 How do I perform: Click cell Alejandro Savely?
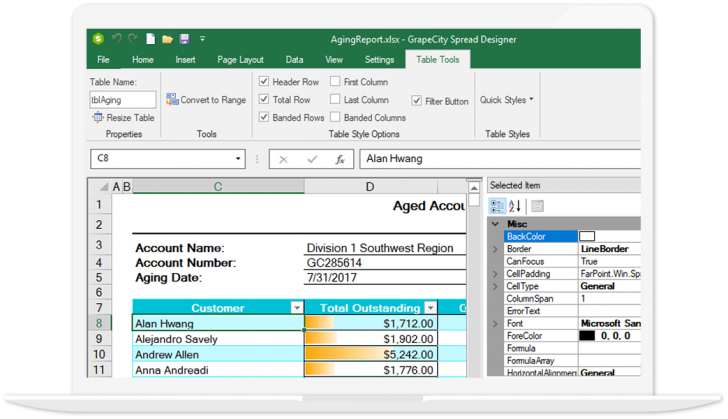218,339
